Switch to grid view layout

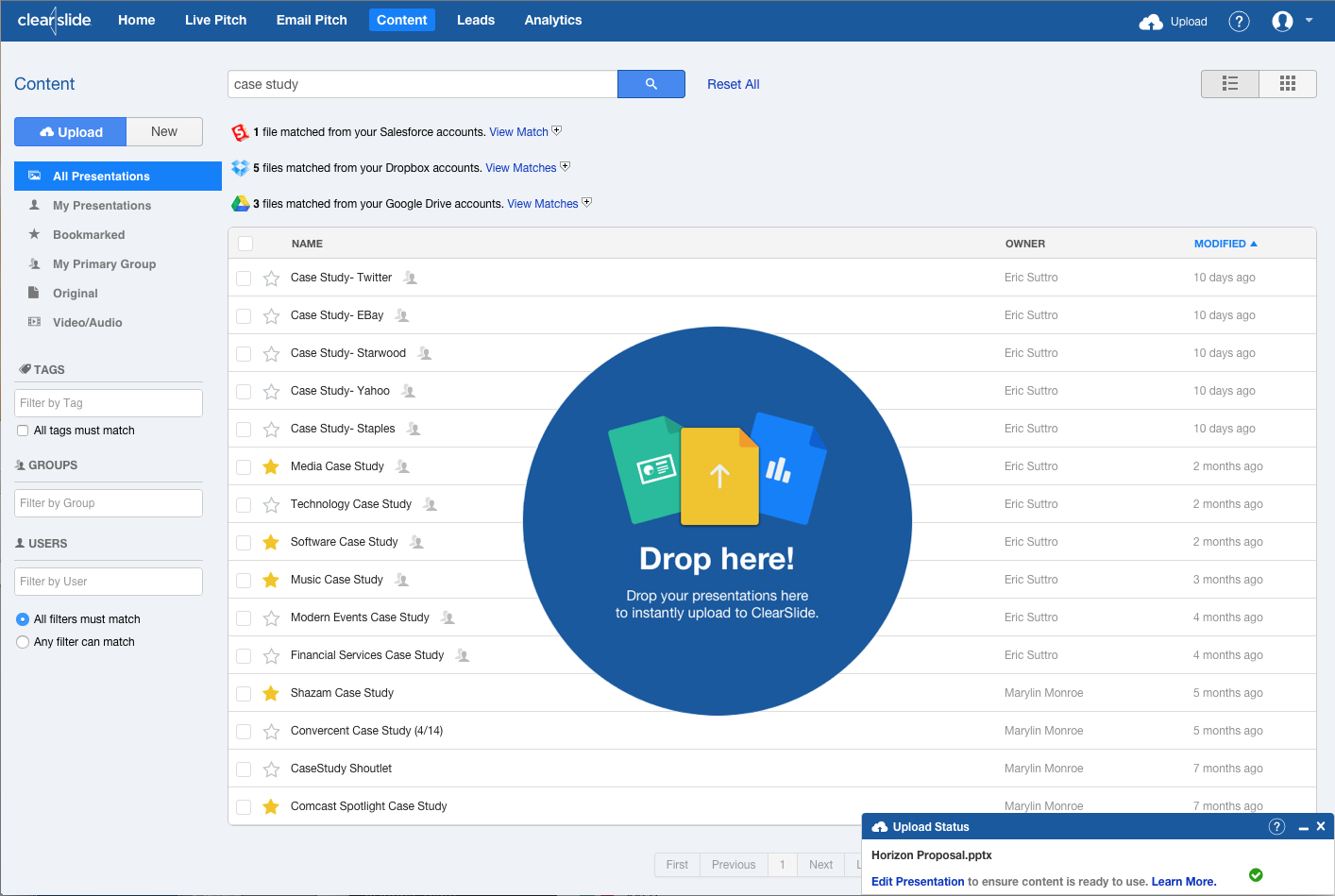coord(1287,84)
